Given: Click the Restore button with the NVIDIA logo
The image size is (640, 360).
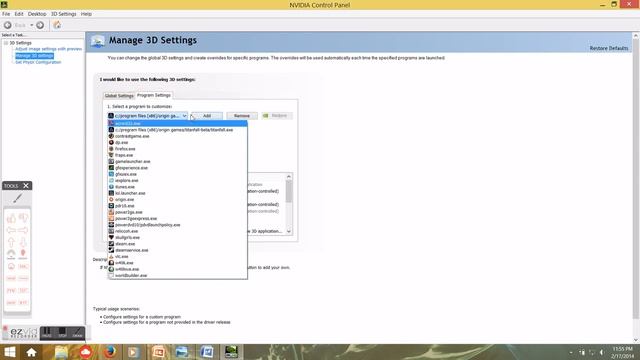Looking at the screenshot, I should point(277,116).
